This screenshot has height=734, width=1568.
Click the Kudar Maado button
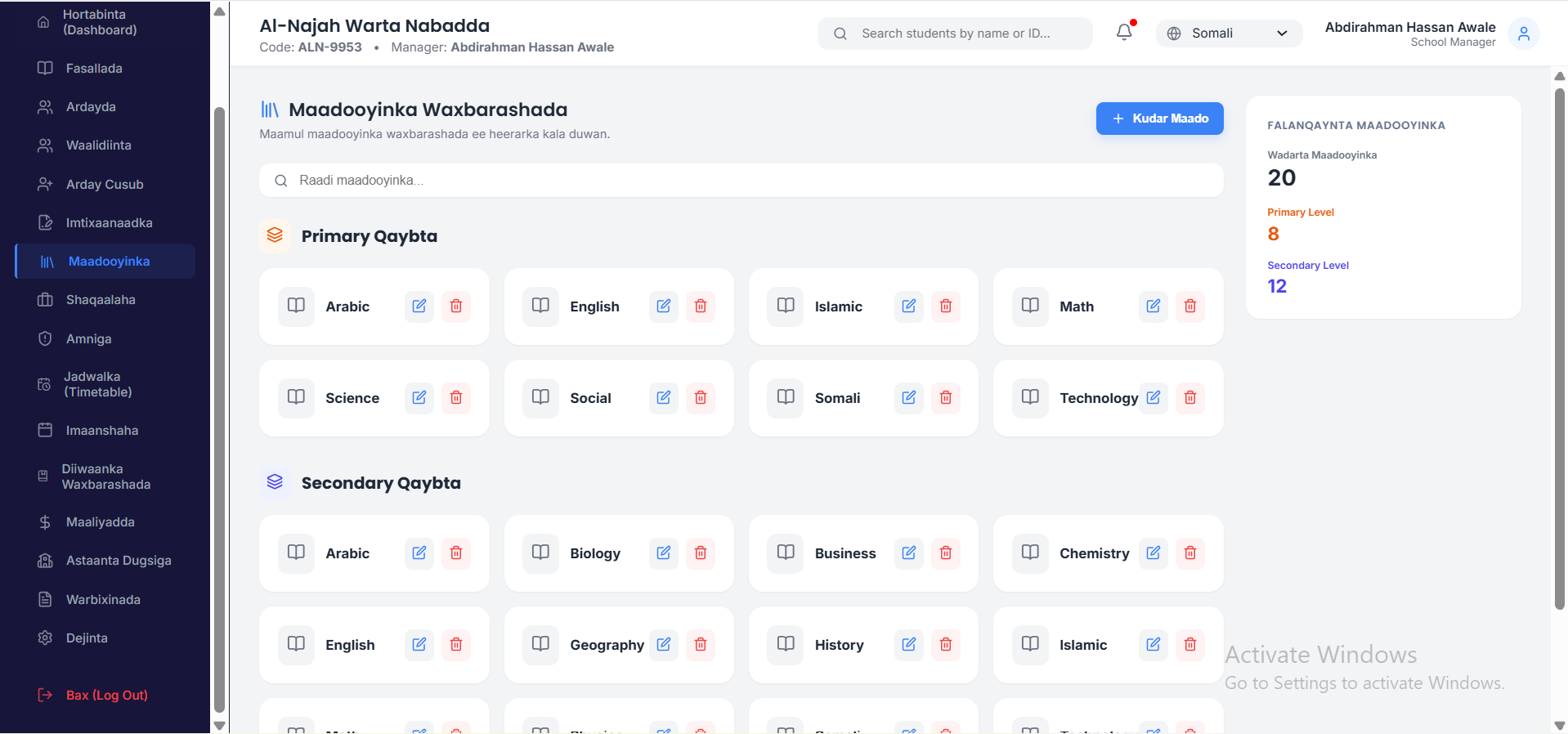click(x=1159, y=119)
